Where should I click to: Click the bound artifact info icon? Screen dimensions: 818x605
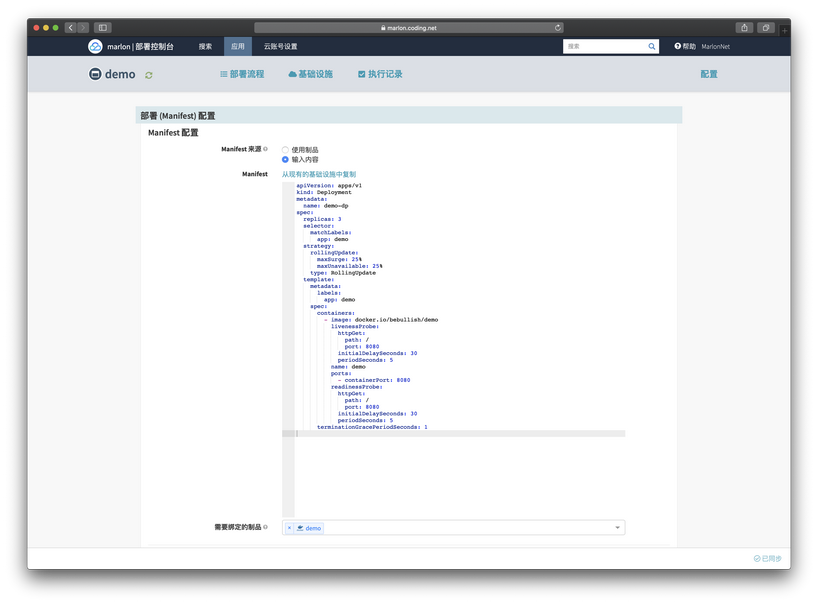266,527
